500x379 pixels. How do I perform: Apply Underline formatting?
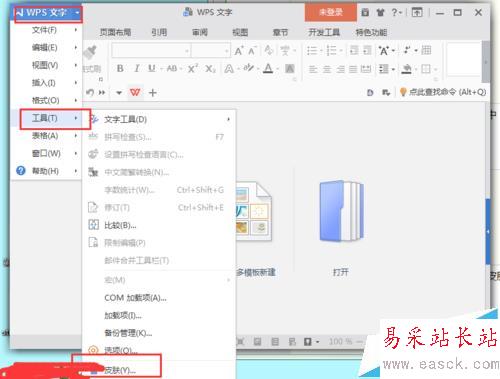point(152,69)
